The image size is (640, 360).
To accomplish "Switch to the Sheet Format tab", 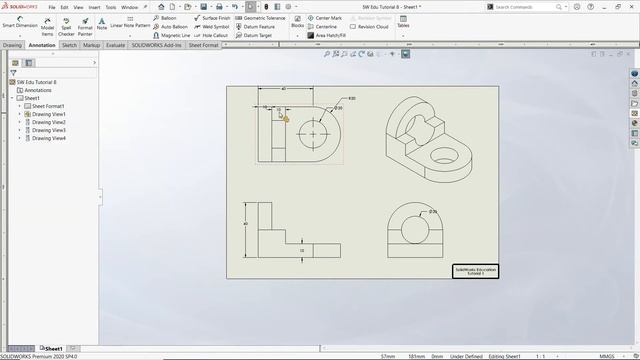I will coord(203,45).
